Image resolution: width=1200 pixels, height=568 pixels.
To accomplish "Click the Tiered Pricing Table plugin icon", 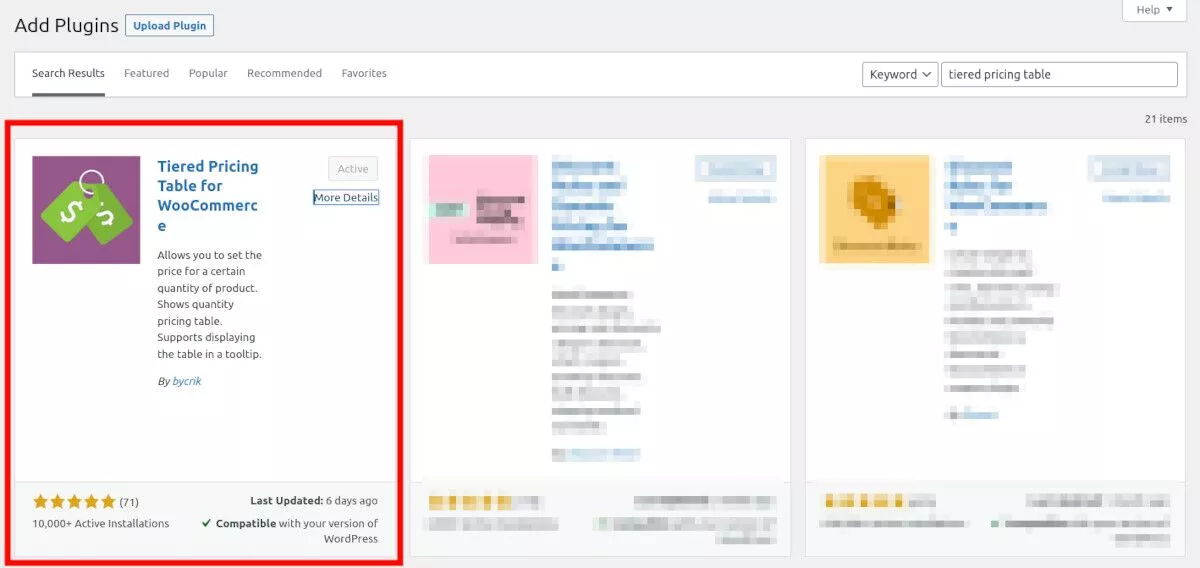I will (x=86, y=210).
